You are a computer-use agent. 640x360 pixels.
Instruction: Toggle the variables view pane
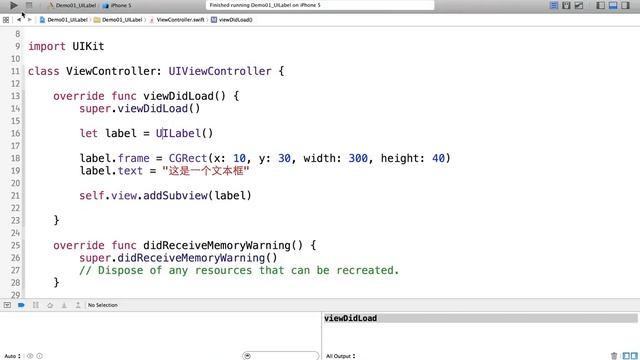pos(626,356)
